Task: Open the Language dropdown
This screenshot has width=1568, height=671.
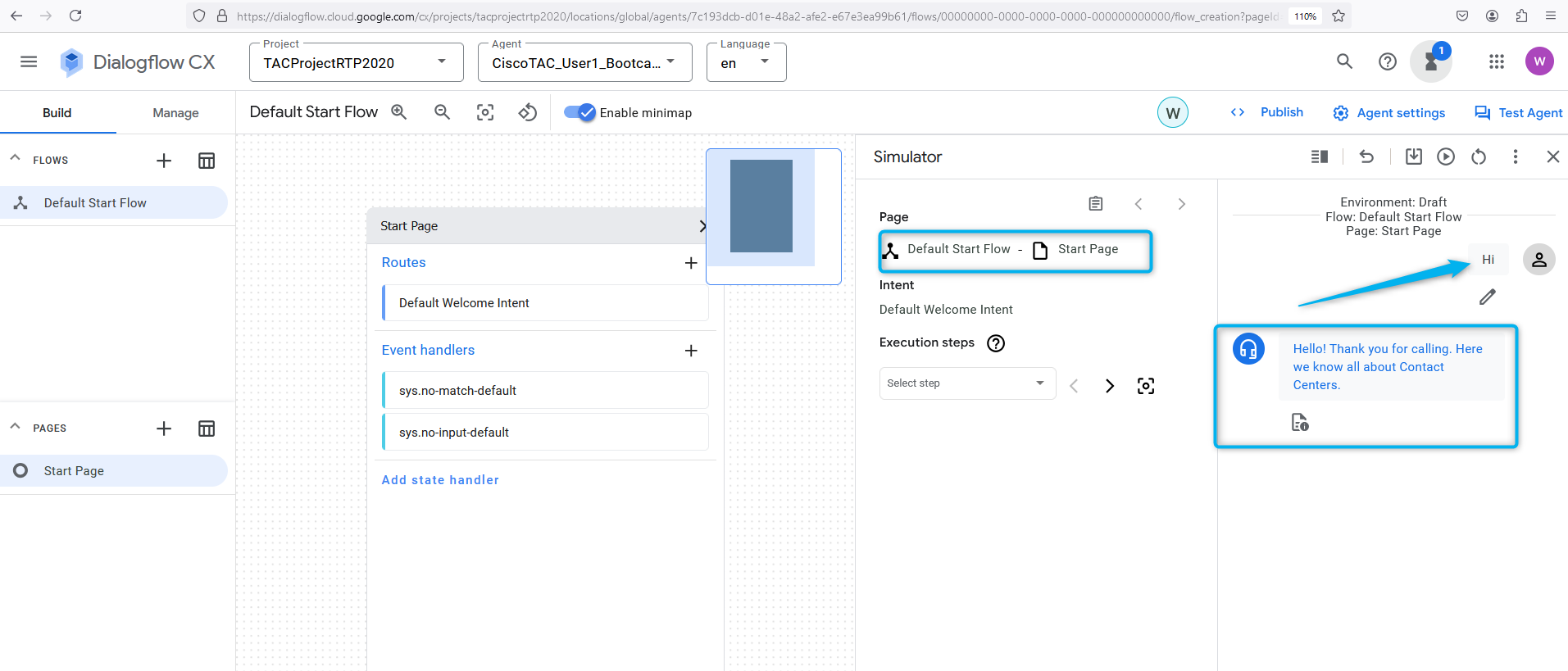Action: click(747, 62)
